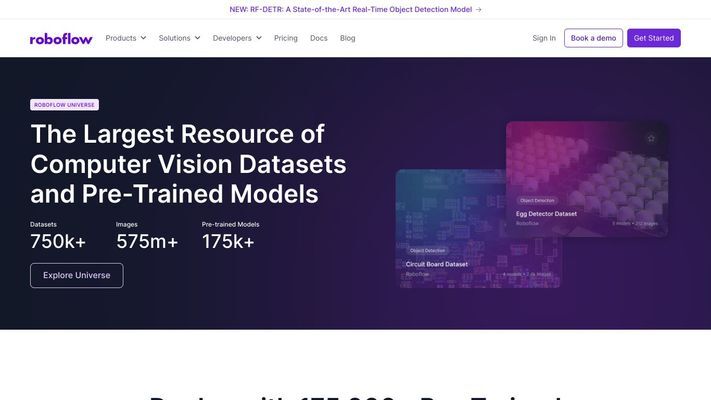
Task: Go to the Pricing page
Action: [x=286, y=38]
